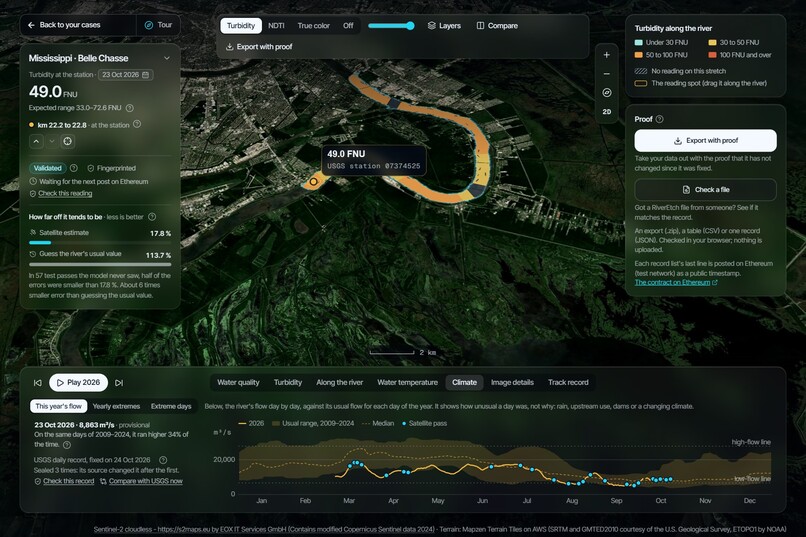
Task: Switch map layer to True color
Action: coord(314,26)
